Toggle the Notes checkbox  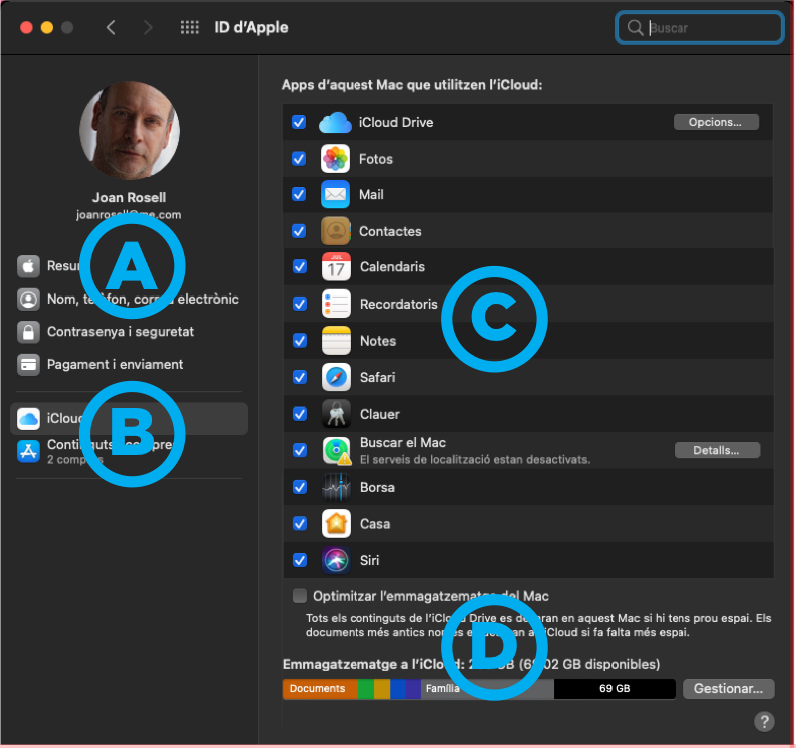point(300,341)
